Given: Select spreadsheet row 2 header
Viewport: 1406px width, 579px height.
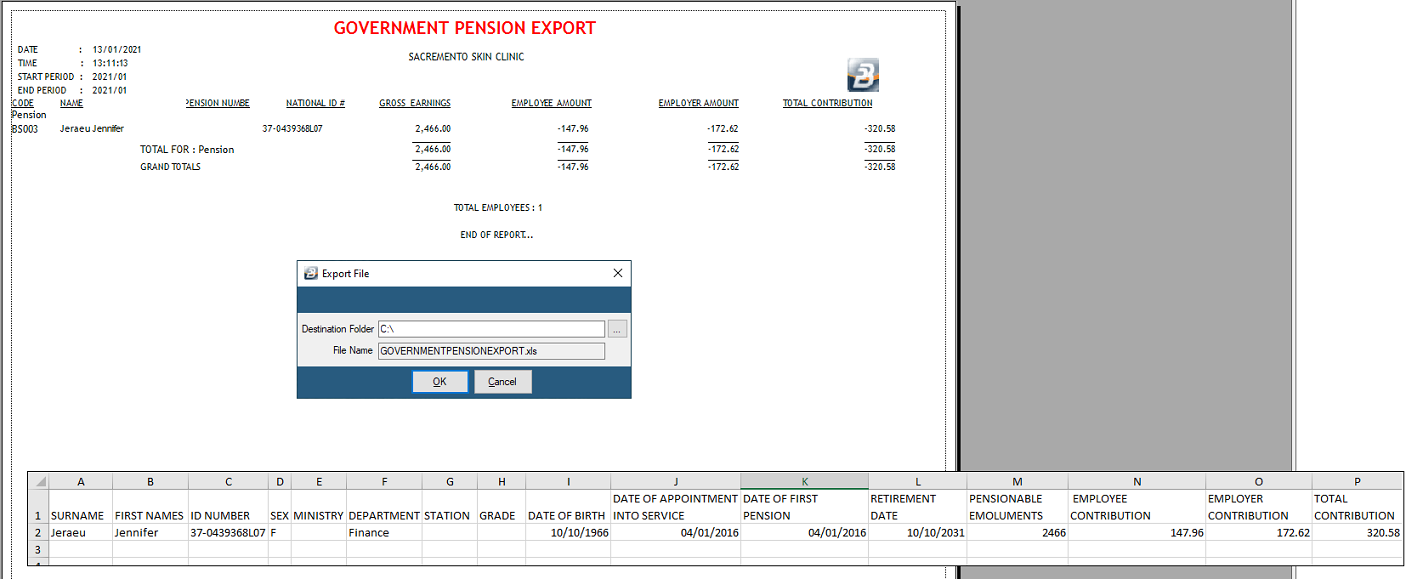Looking at the screenshot, I should point(38,533).
